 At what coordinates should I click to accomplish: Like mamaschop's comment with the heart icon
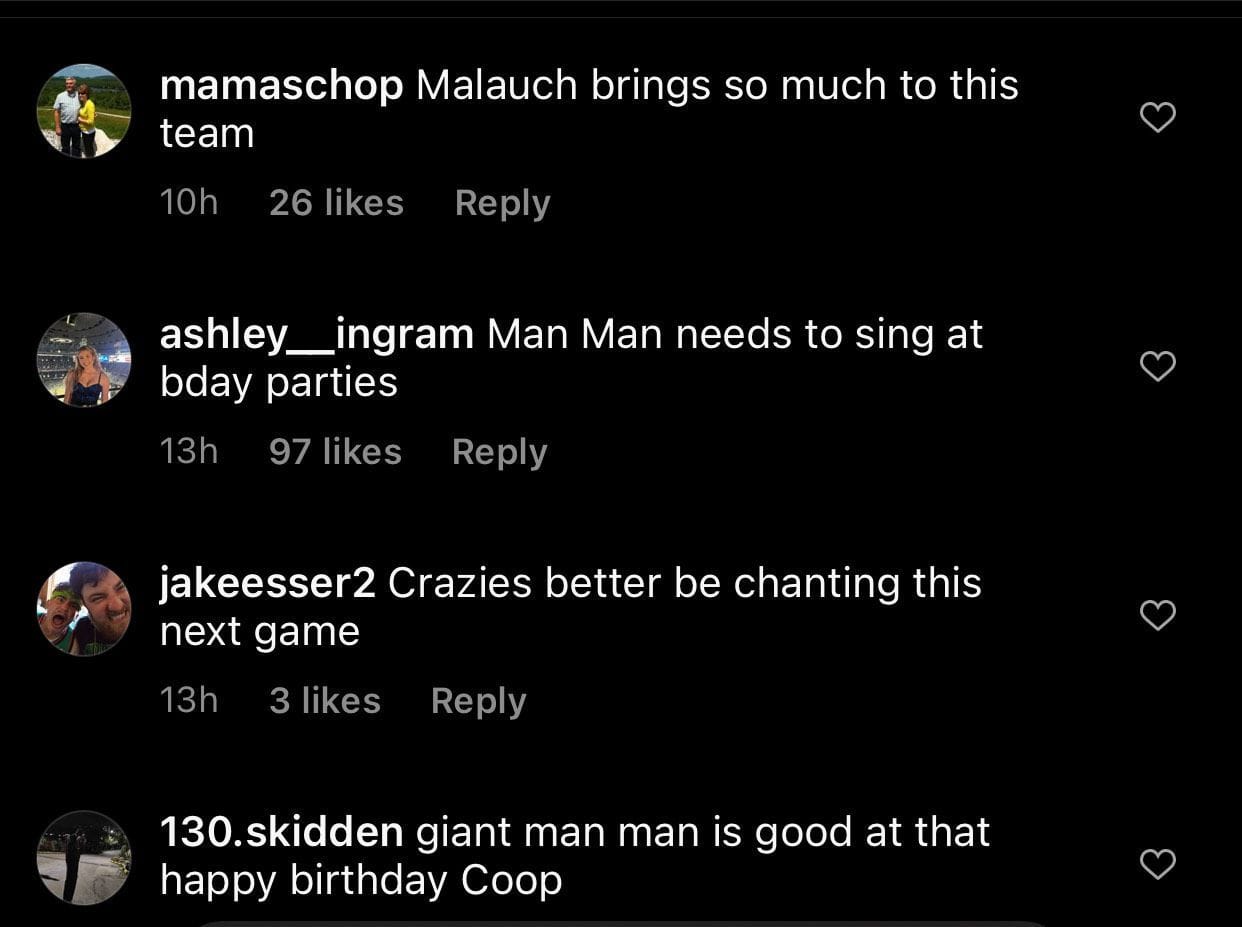1157,117
